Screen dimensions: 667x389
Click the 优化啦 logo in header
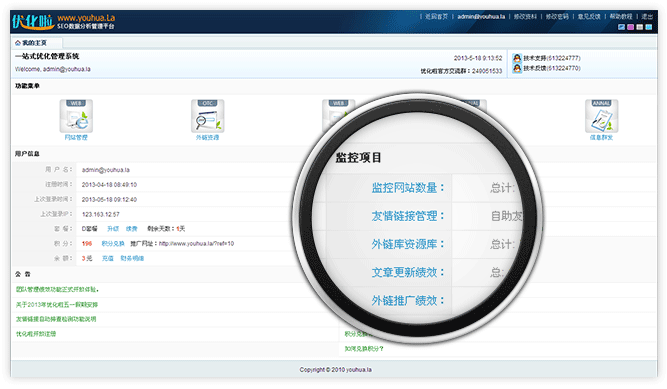(33, 22)
